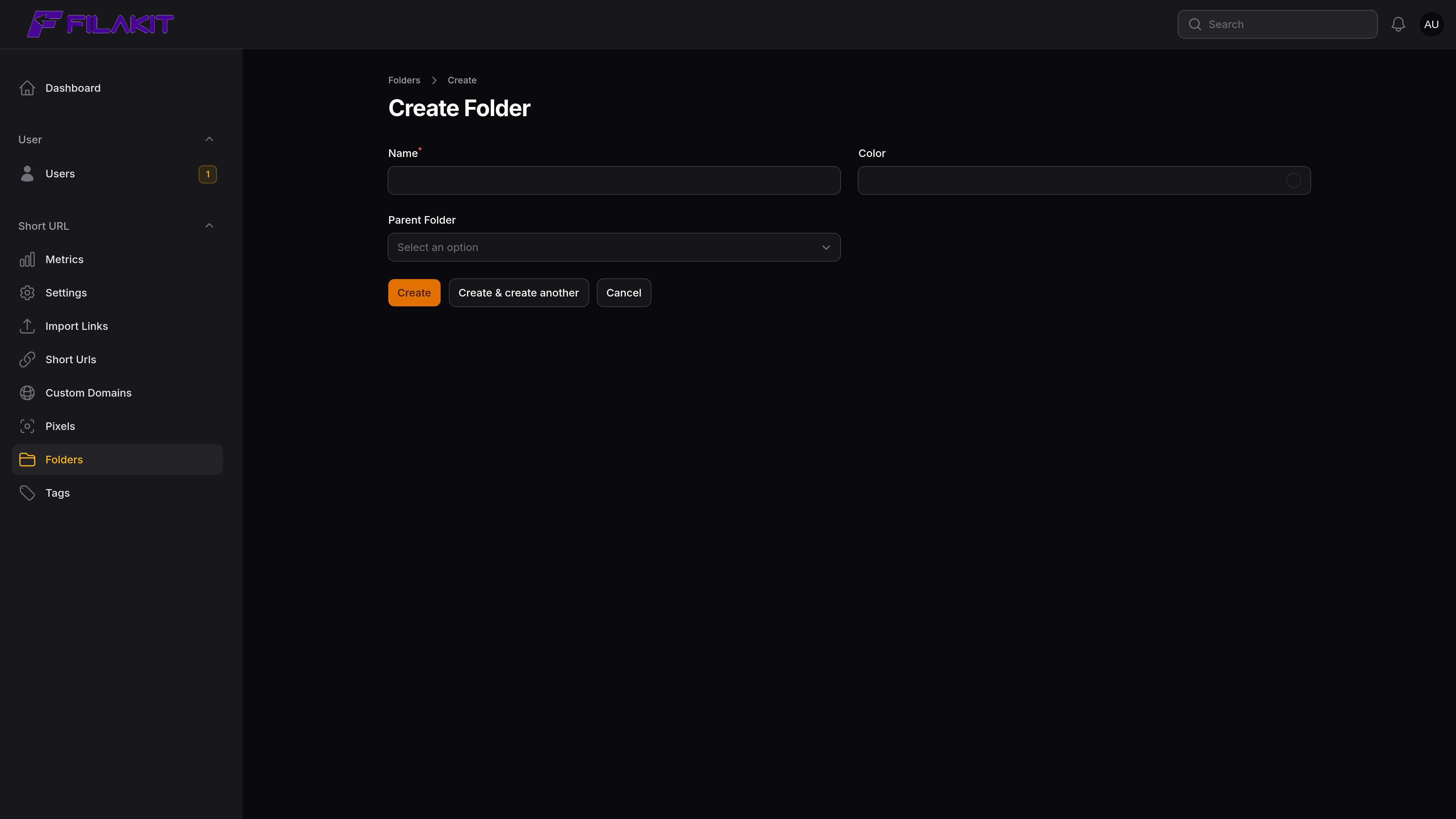Click the Settings gear icon
Viewport: 1456px width, 819px height.
click(27, 293)
